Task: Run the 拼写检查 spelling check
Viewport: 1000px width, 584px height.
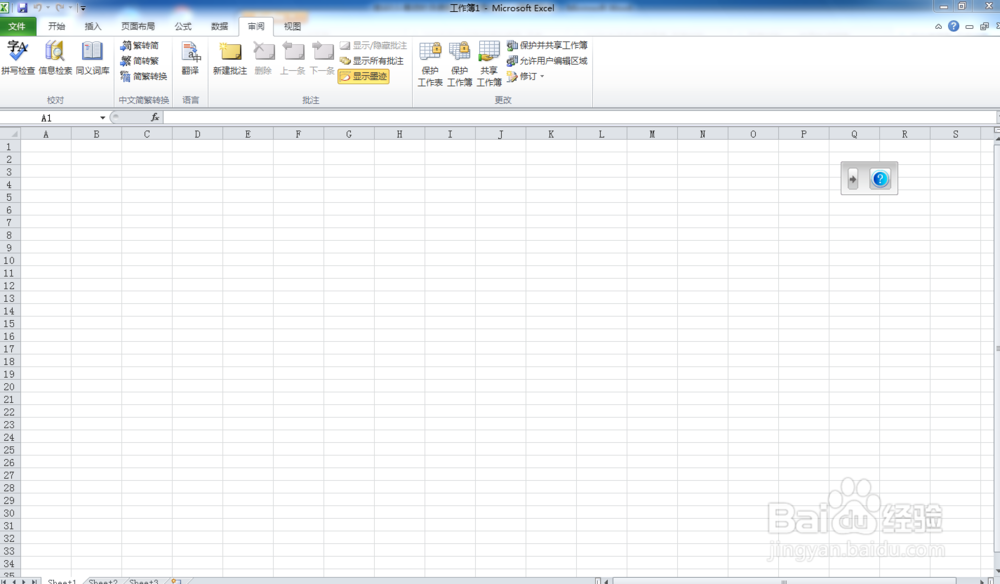Action: [x=18, y=57]
